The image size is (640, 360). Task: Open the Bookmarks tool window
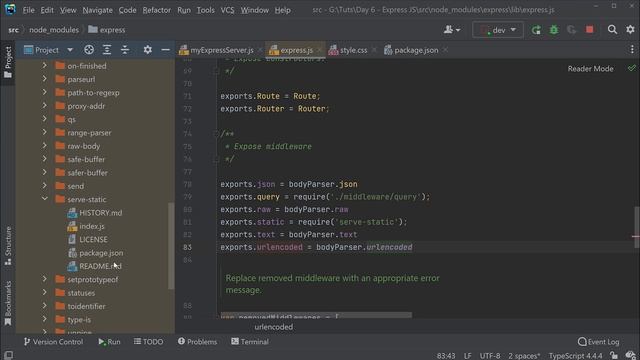click(x=8, y=303)
